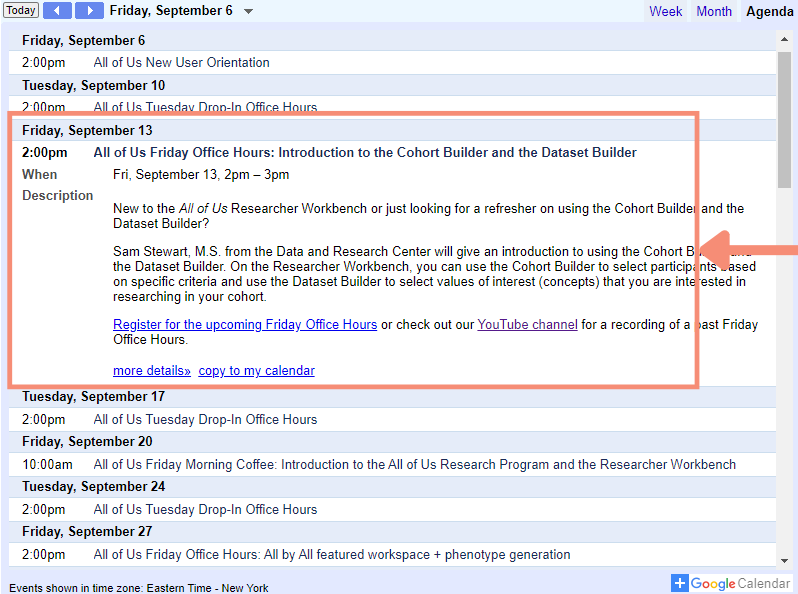
Task: Click the more details» link
Action: (x=152, y=371)
